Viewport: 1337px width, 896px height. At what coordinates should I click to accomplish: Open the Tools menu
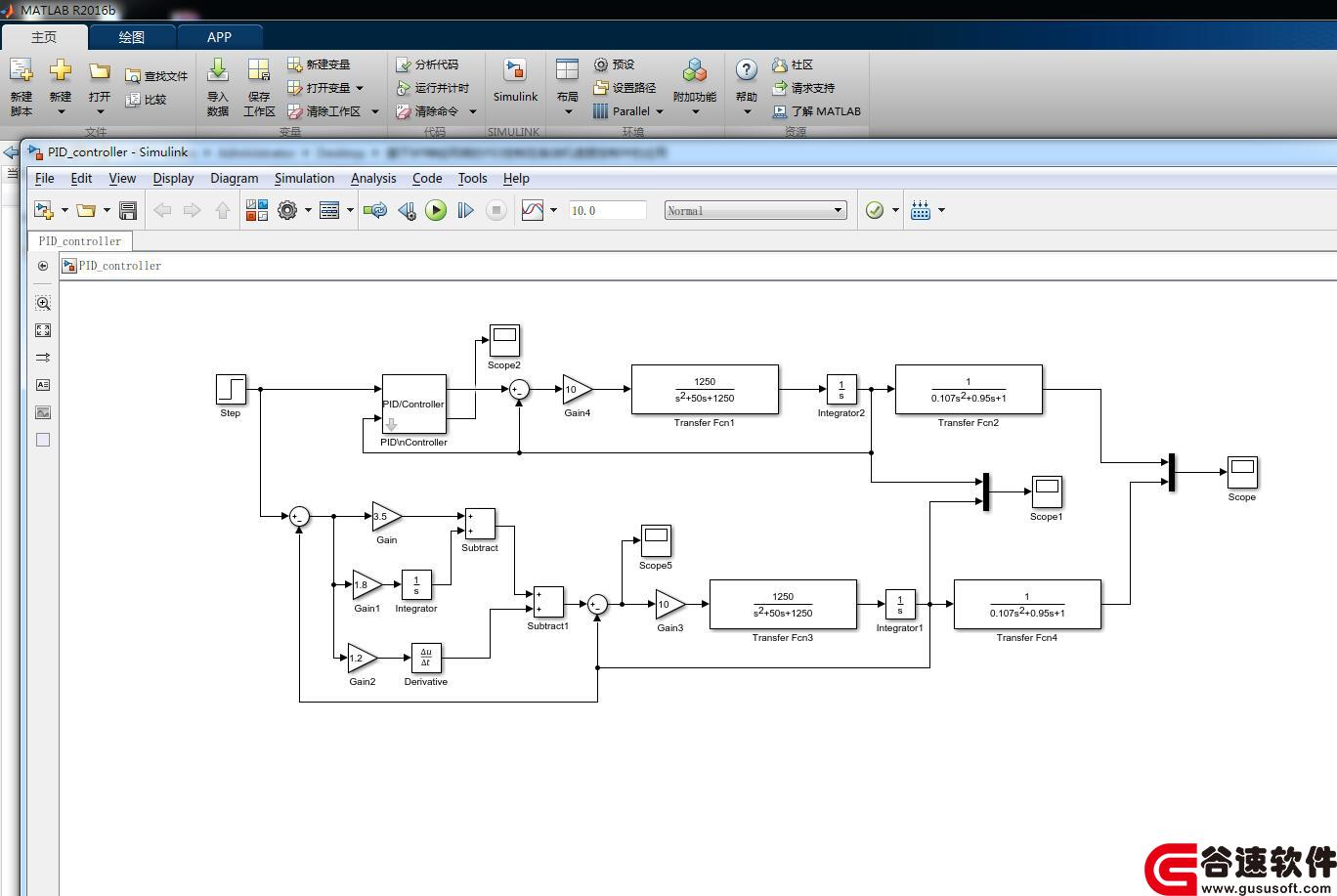click(x=472, y=178)
